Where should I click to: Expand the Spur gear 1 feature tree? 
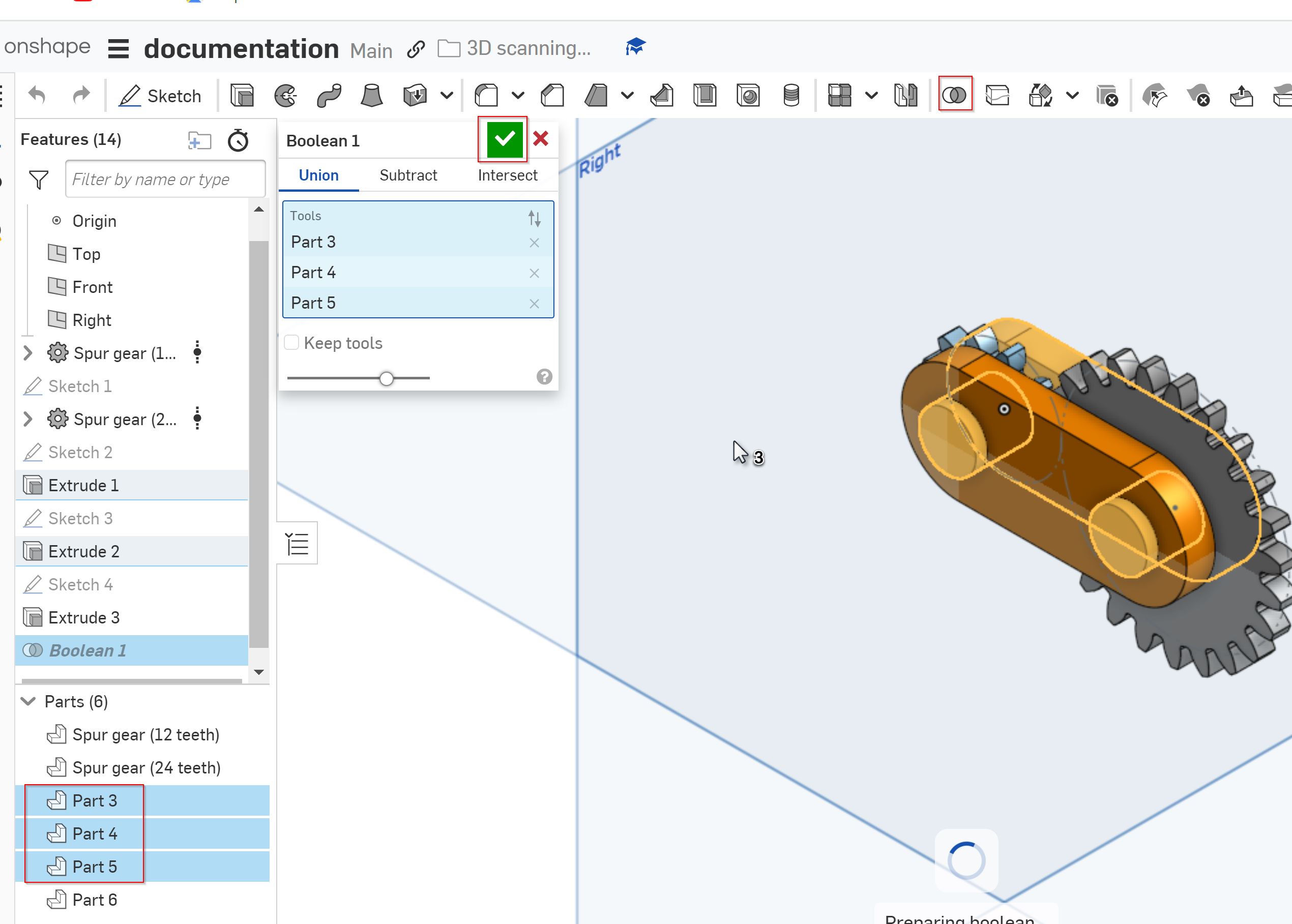tap(27, 353)
